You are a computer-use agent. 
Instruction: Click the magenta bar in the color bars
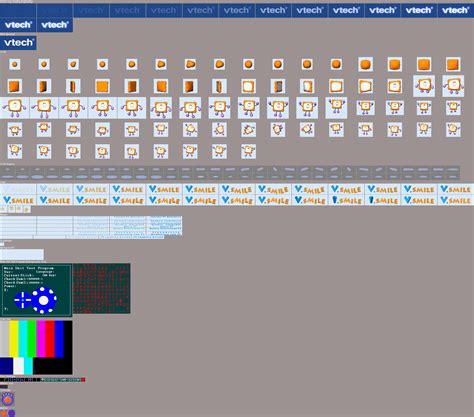coord(41,339)
